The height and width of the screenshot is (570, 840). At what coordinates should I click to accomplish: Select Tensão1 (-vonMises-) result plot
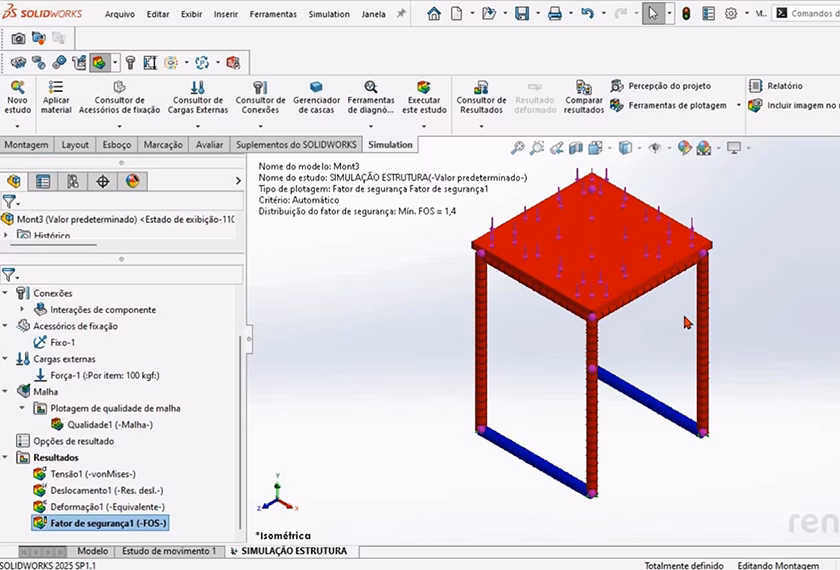coord(92,474)
